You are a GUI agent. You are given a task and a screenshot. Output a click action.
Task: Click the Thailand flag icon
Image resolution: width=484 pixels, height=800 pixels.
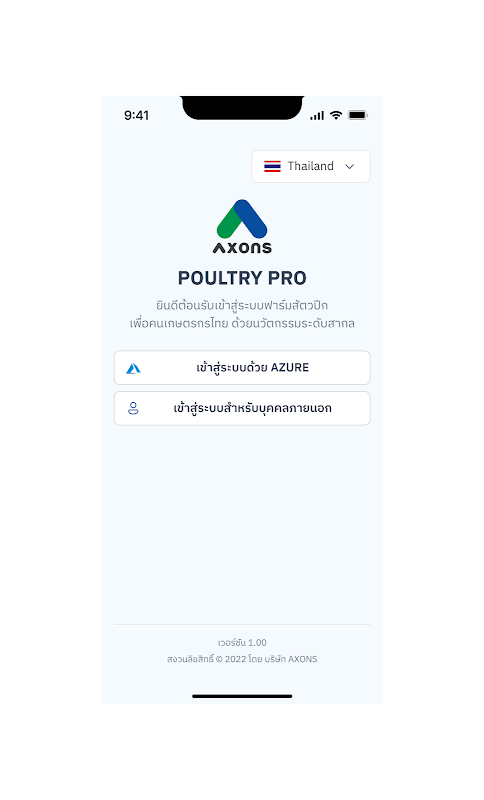pyautogui.click(x=272, y=166)
